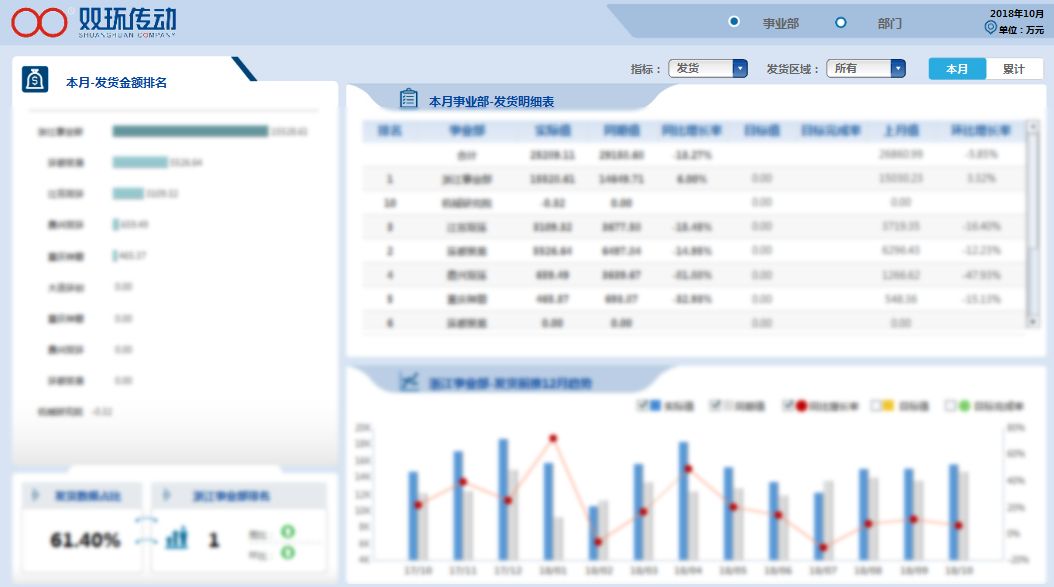
Task: Click the trend chart icon in bottom panel header
Action: pos(409,381)
